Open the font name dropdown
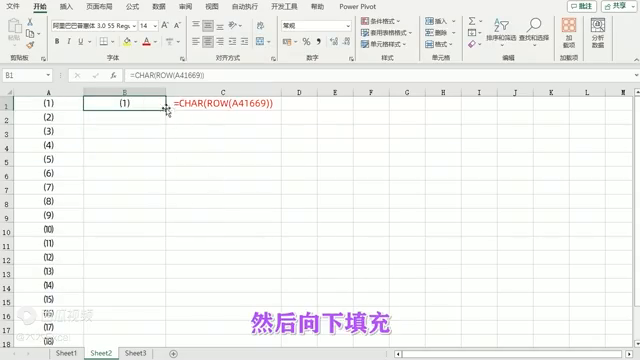This screenshot has width=640, height=360. [x=134, y=26]
